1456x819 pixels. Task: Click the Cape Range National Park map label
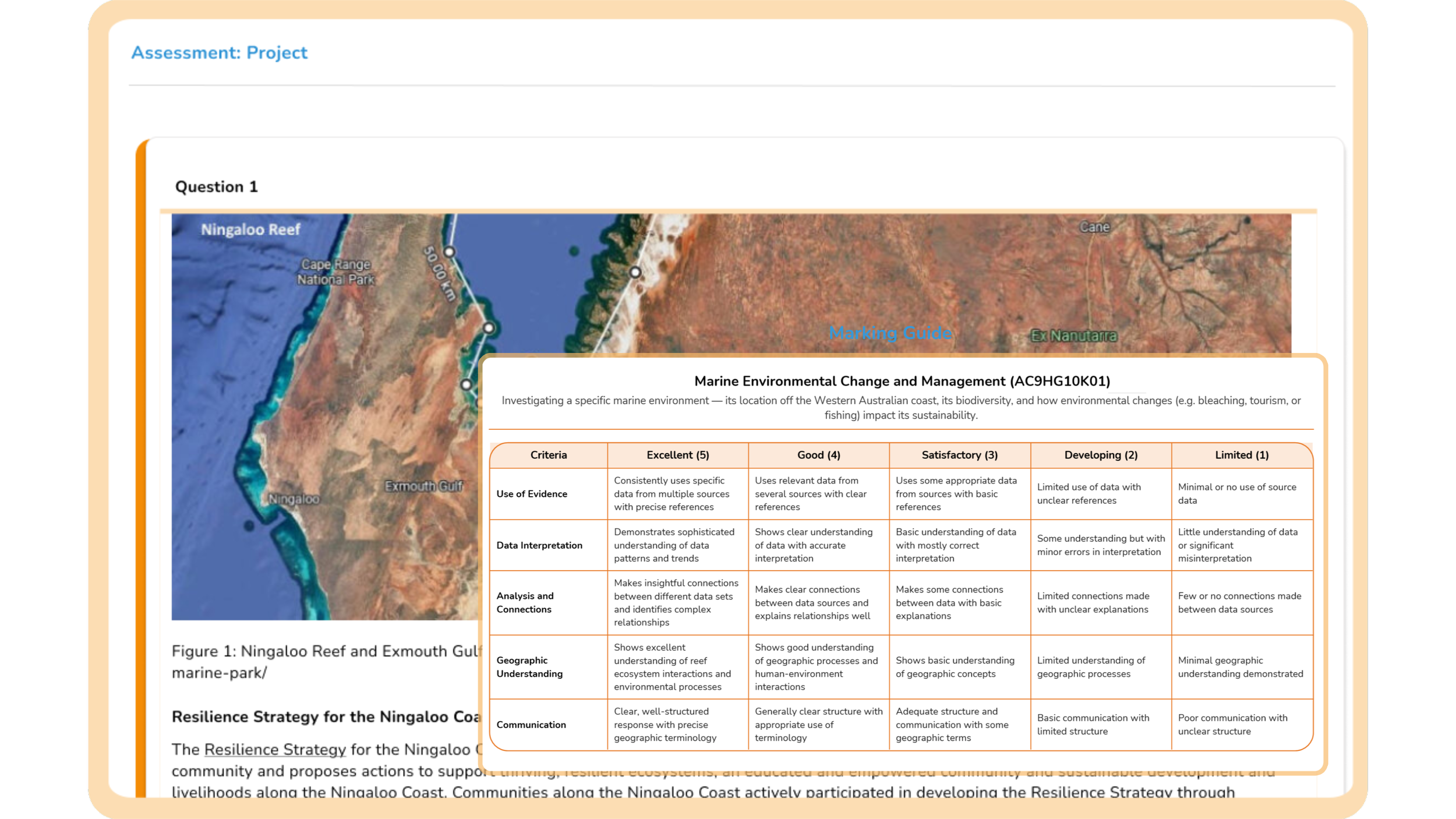335,272
